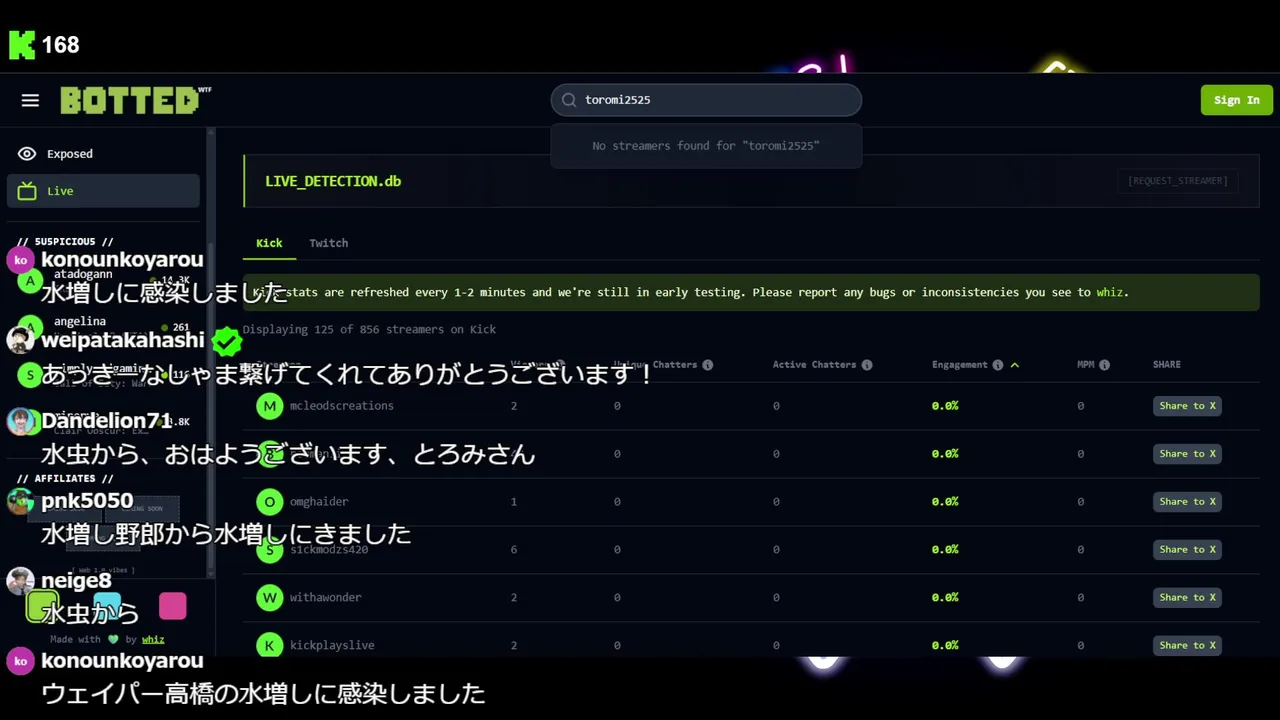Switch to the Twitch tab
Viewport: 1280px width, 720px height.
click(328, 243)
